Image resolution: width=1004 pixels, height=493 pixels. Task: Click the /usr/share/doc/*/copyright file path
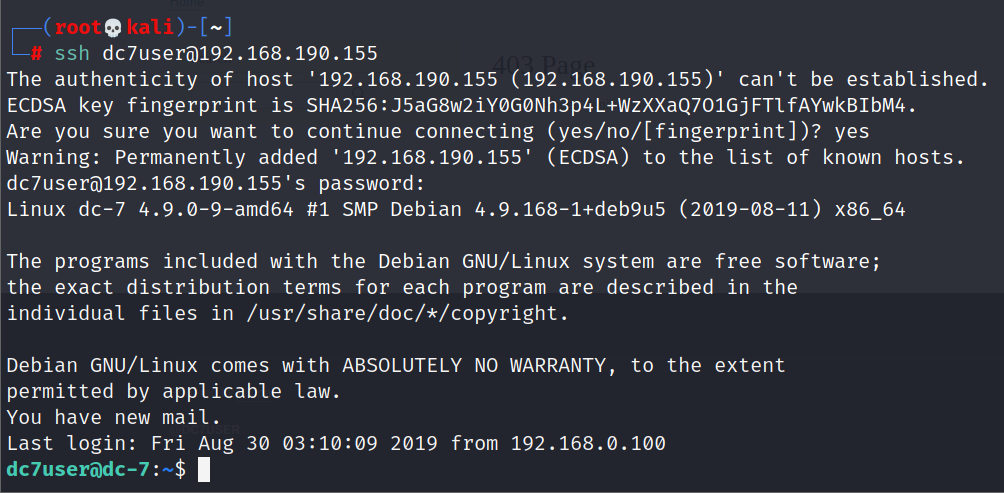[400, 313]
